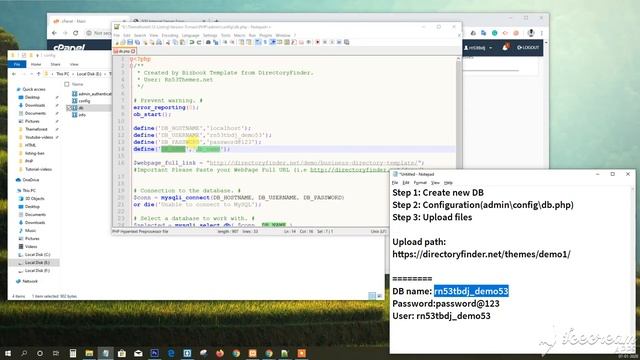Click the highlighted rn53tbdj_demo53 DB name text
The width and height of the screenshot is (640, 360).
coord(471,291)
